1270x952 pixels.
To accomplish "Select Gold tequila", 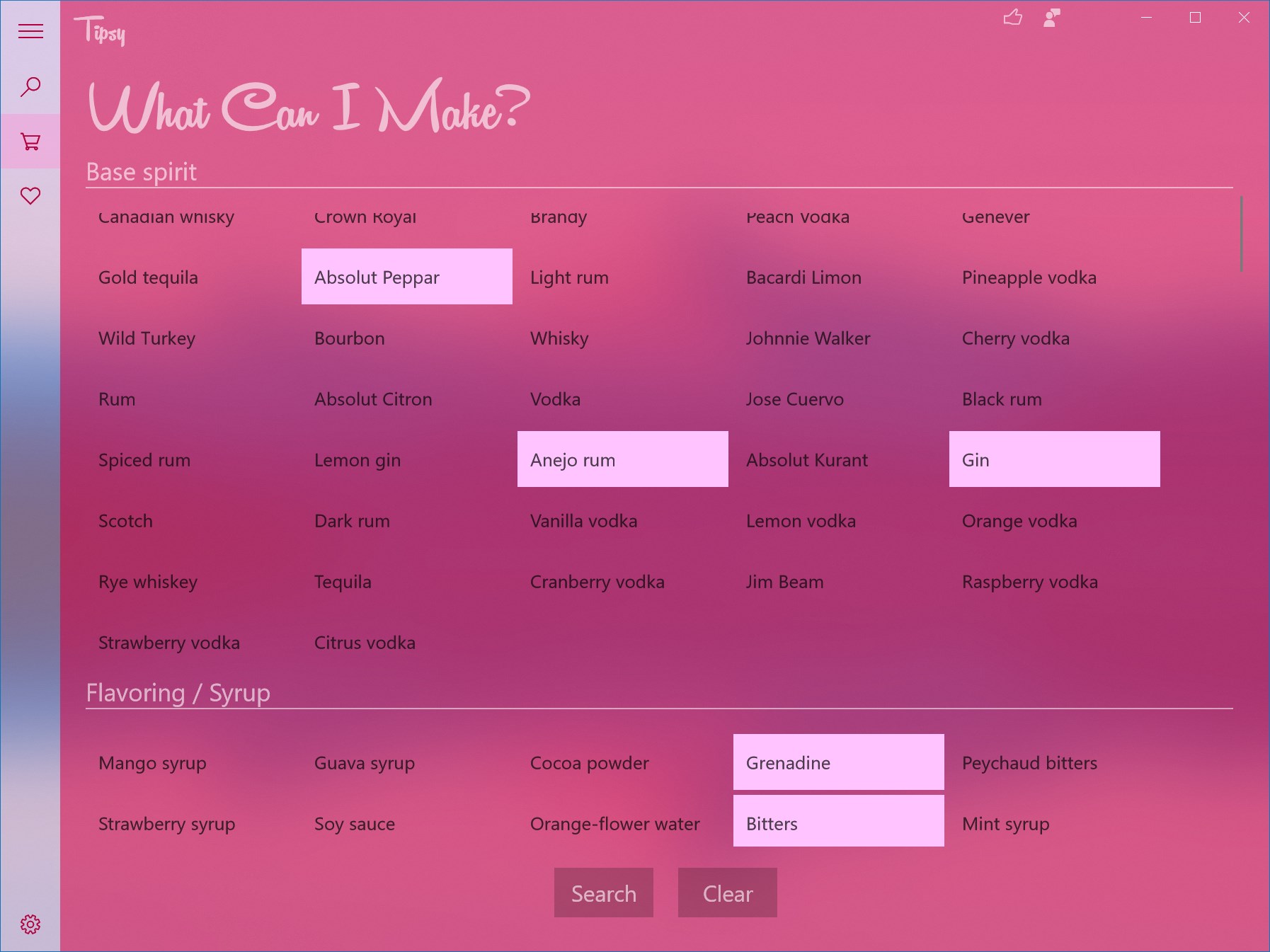I will 191,277.
